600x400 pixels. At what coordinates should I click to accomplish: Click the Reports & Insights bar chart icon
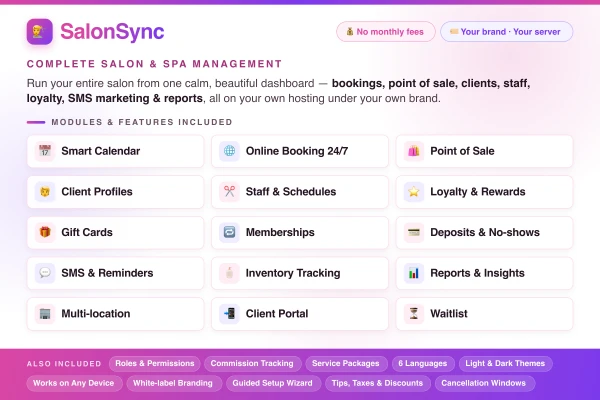point(414,273)
